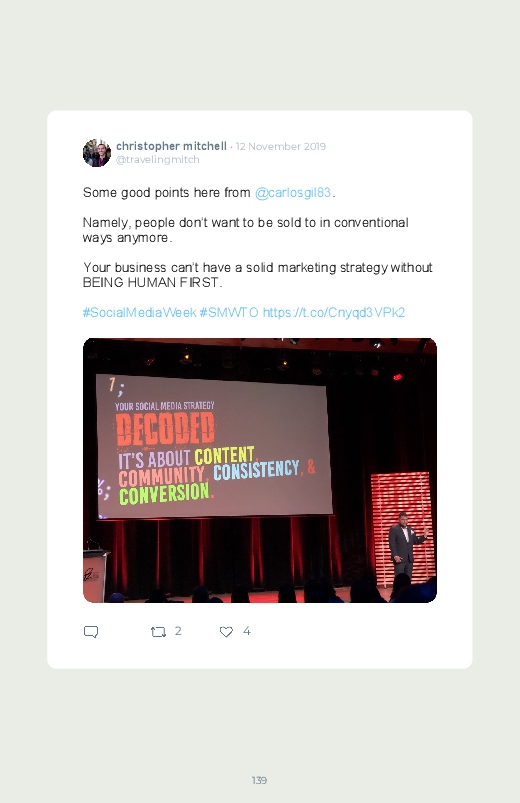Click the reply speech bubble icon
The width and height of the screenshot is (520, 803).
coord(91,631)
